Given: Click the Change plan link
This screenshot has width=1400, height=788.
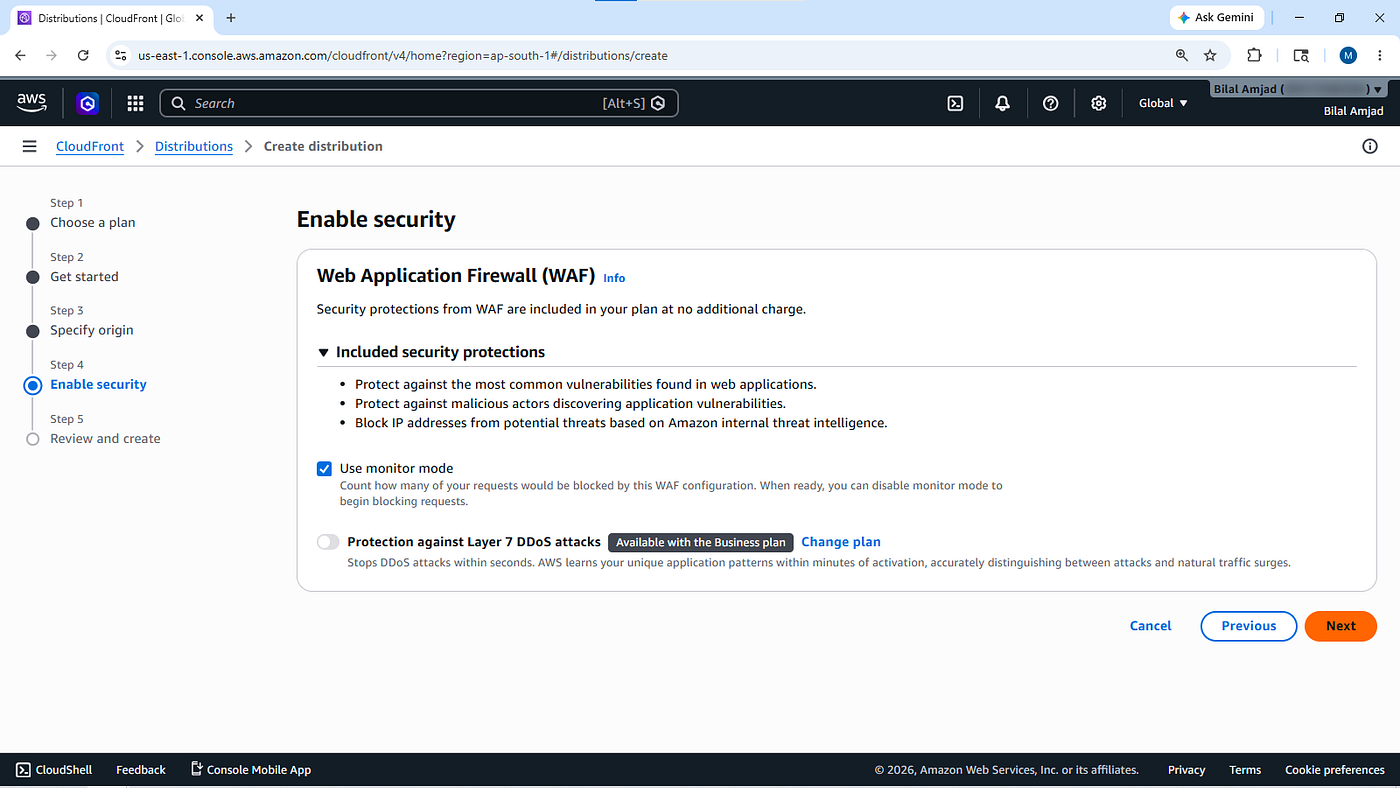Looking at the screenshot, I should 841,542.
